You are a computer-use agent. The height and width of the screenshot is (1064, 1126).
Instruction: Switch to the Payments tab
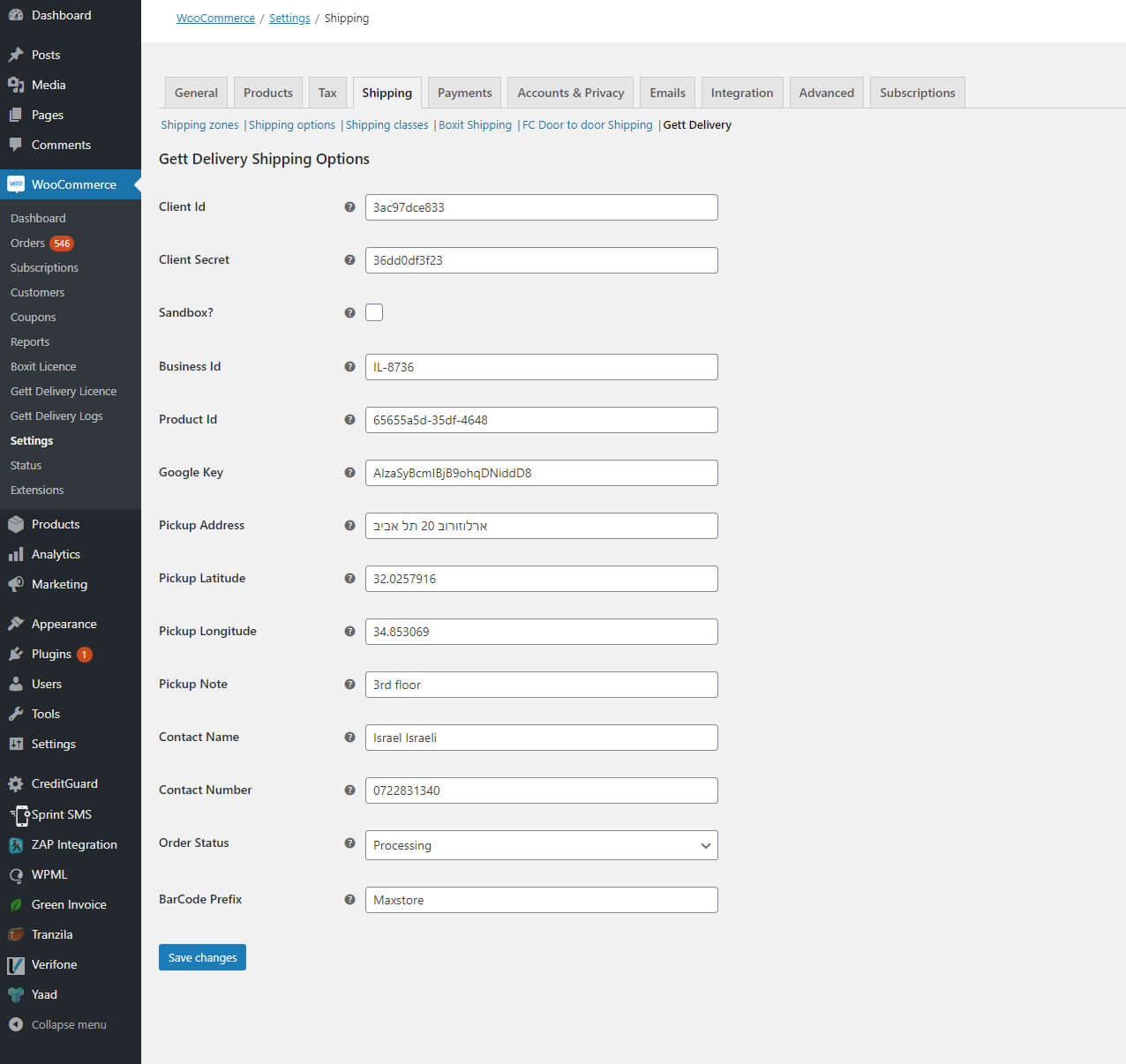coord(464,93)
